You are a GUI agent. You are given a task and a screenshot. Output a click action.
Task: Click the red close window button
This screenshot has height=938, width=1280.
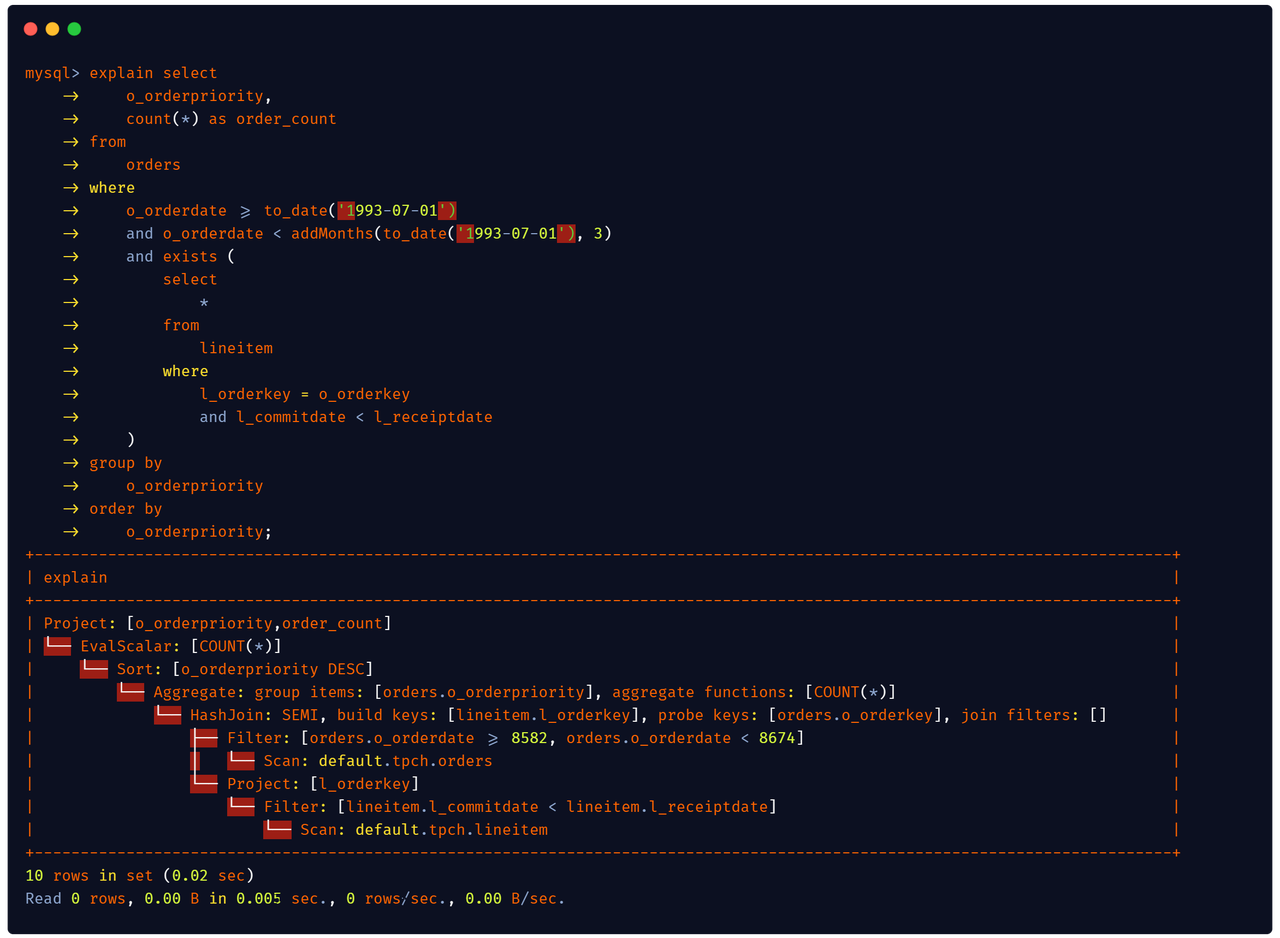(30, 29)
